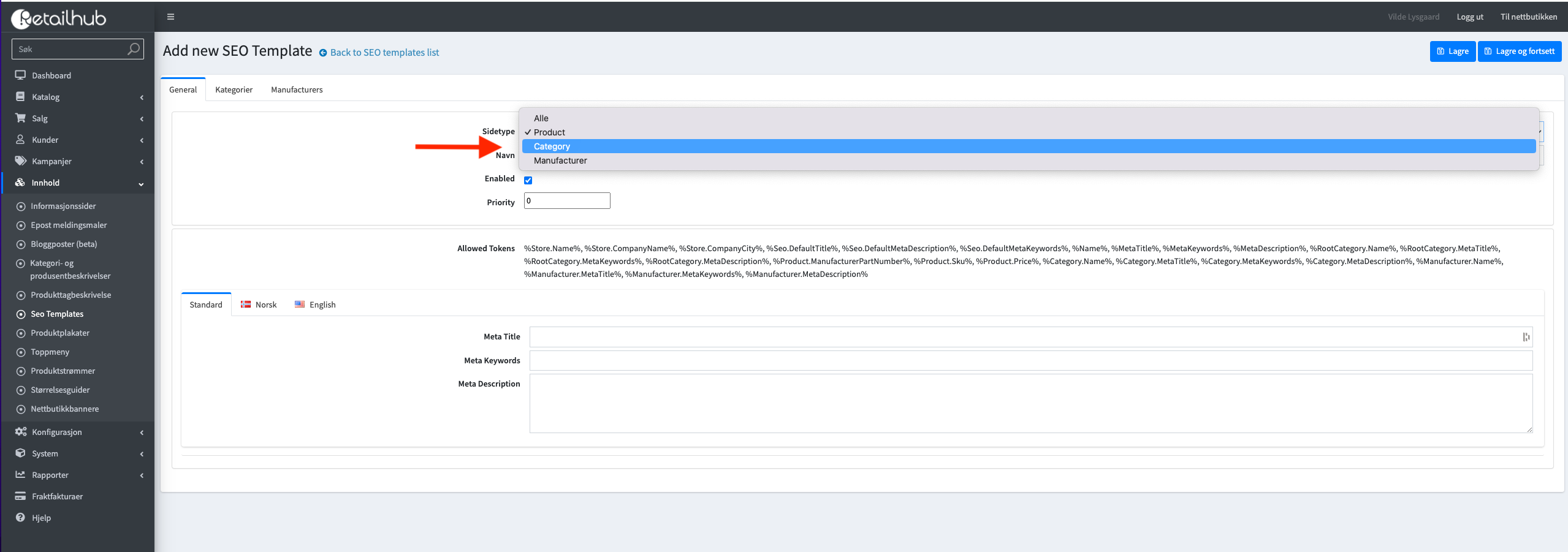Click the Salg shopping cart icon
1568x552 pixels.
(x=20, y=118)
